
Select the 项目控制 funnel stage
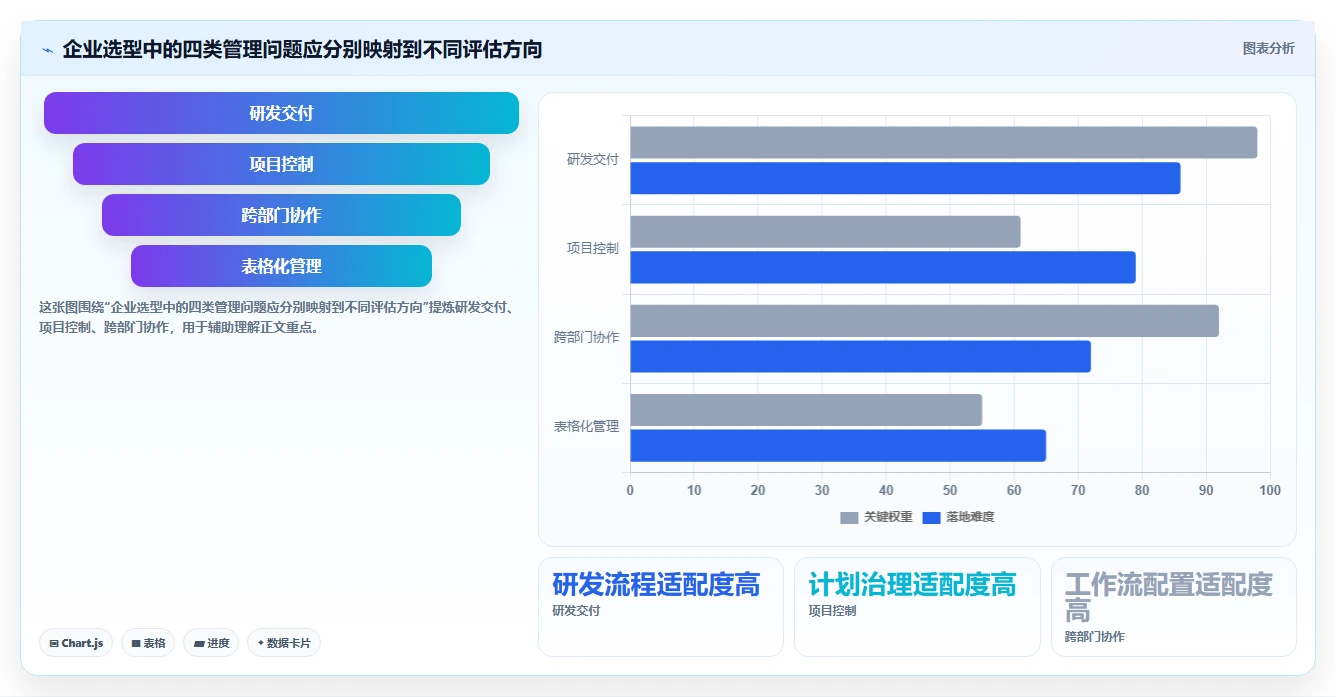pyautogui.click(x=281, y=164)
